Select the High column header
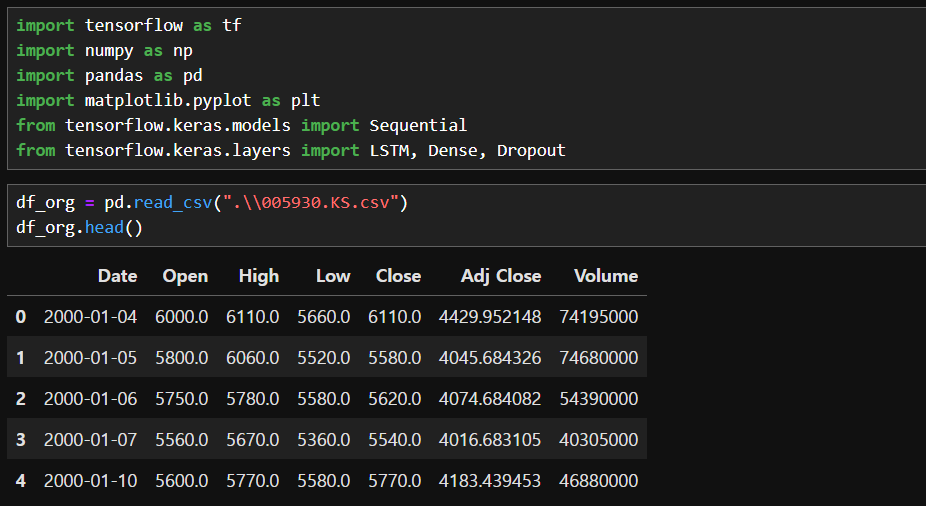This screenshot has width=926, height=506. click(x=259, y=276)
